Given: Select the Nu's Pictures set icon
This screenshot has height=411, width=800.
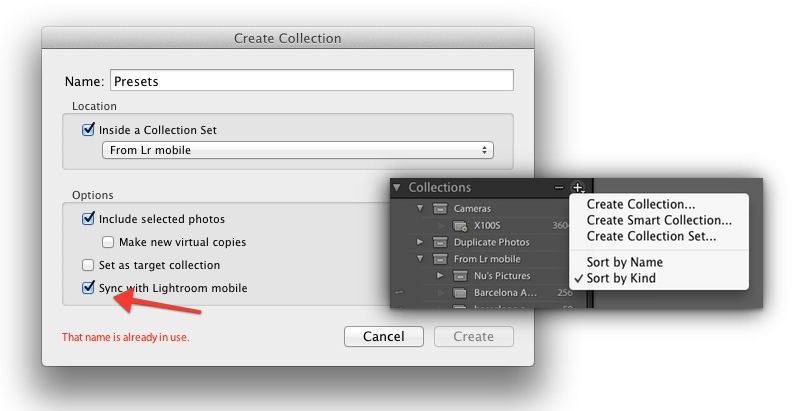Looking at the screenshot, I should (x=460, y=275).
